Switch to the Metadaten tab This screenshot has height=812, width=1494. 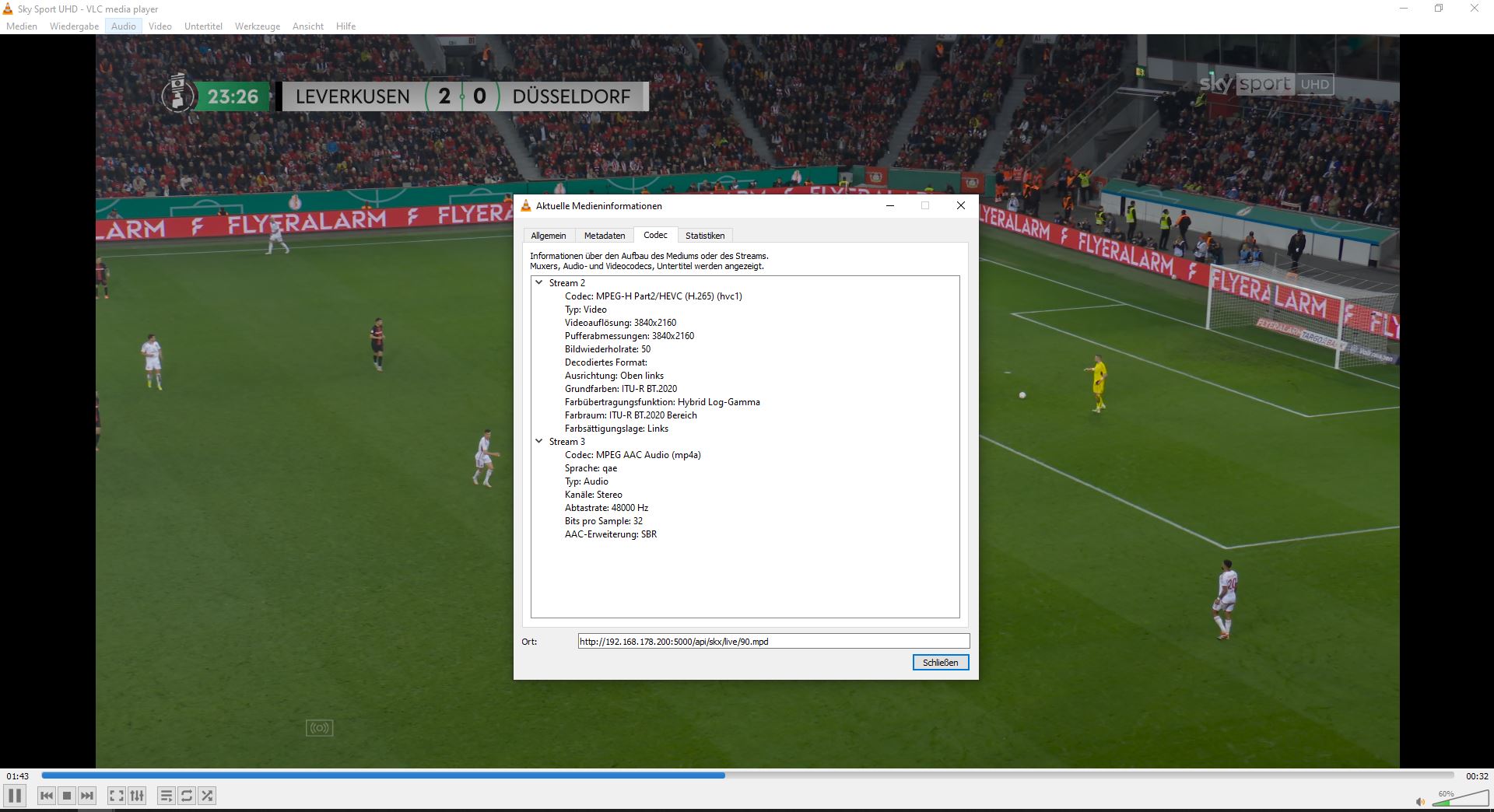pos(605,236)
